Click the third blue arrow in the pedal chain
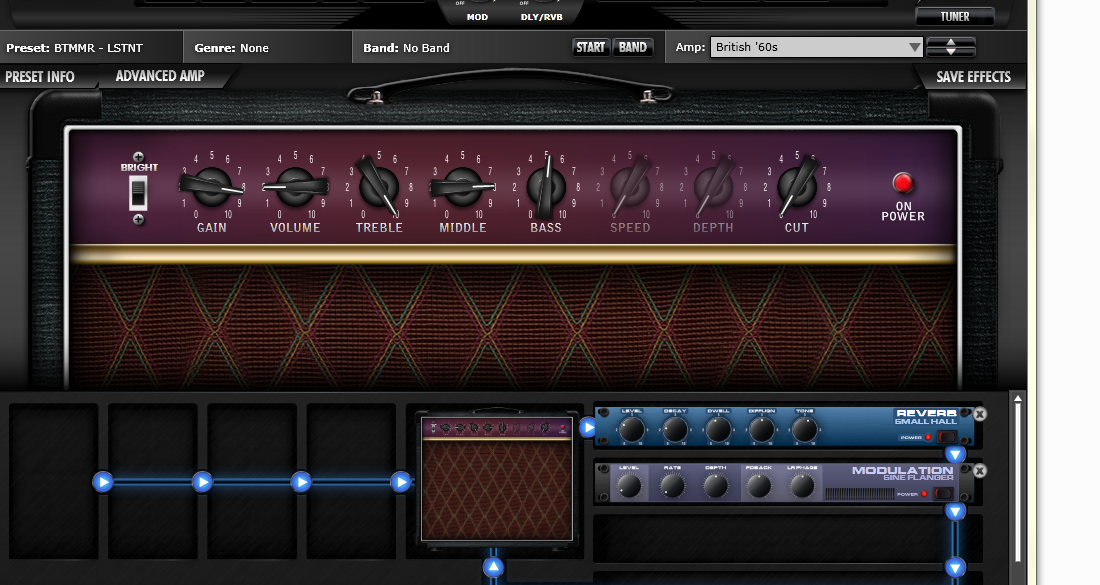1100x585 pixels. point(301,482)
